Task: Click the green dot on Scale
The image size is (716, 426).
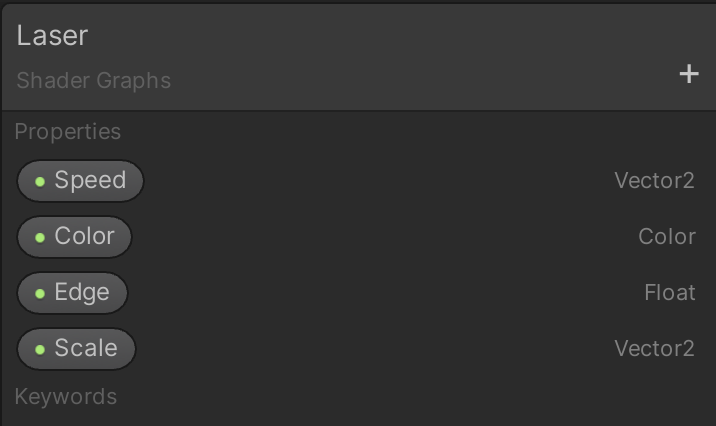Action: [x=40, y=350]
